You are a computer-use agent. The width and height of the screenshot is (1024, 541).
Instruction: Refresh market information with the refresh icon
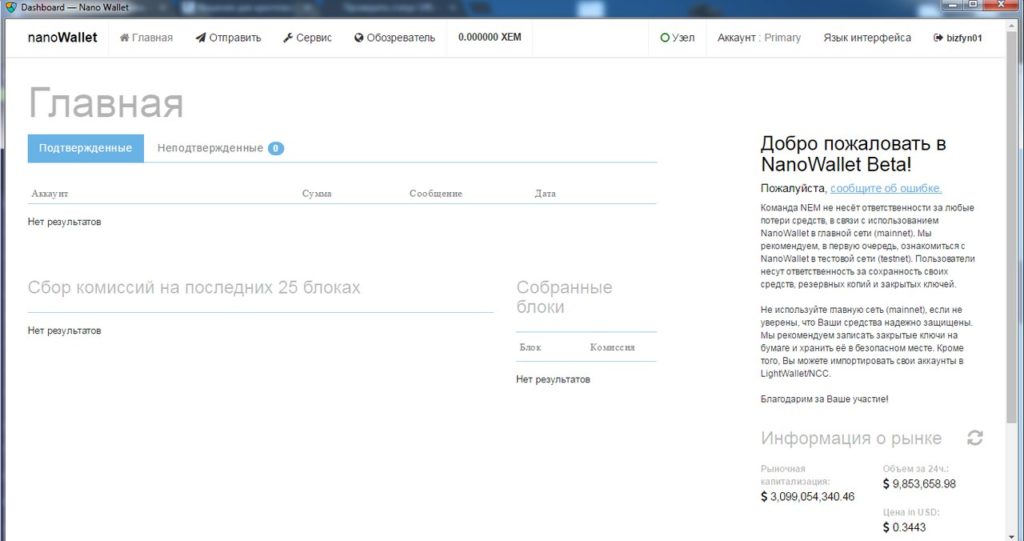(x=975, y=438)
